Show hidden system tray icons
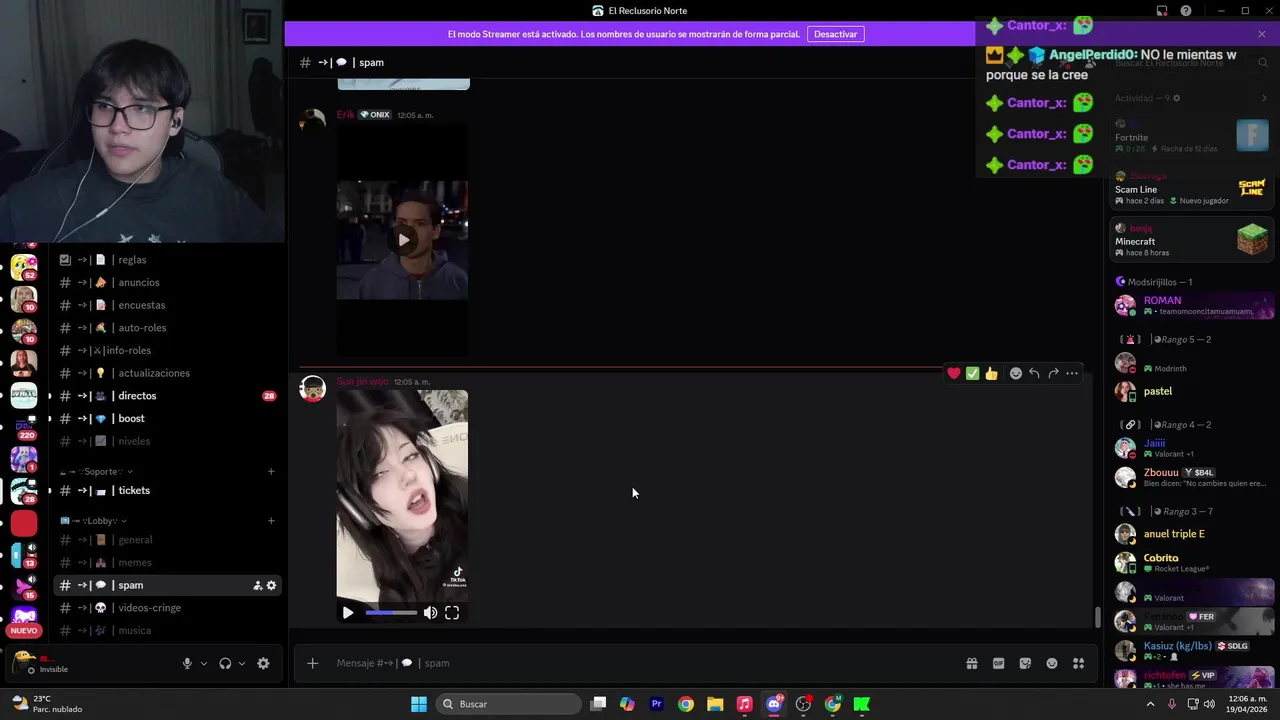Image resolution: width=1280 pixels, height=720 pixels. 1150,704
